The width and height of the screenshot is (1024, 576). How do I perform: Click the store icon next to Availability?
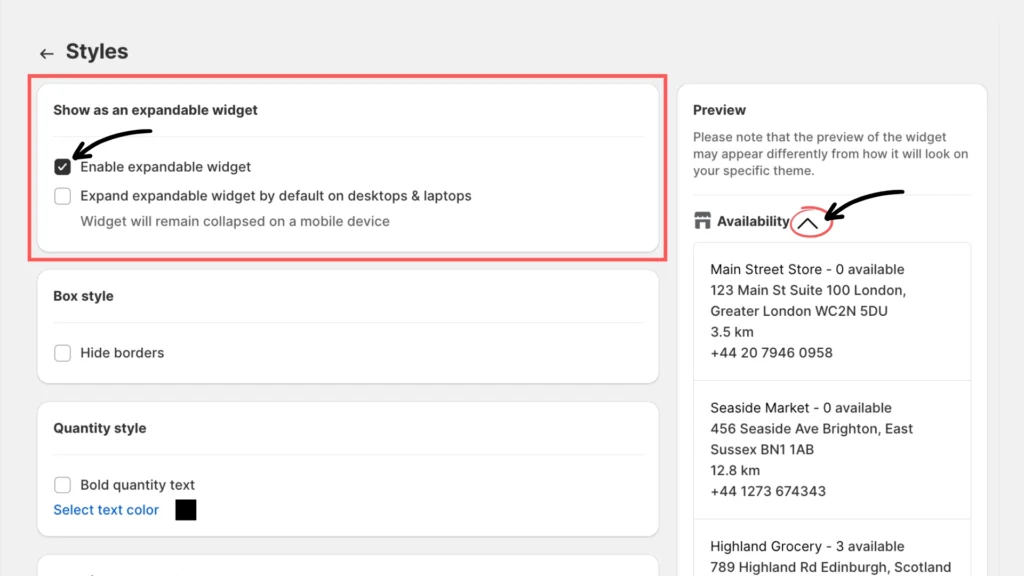(702, 221)
